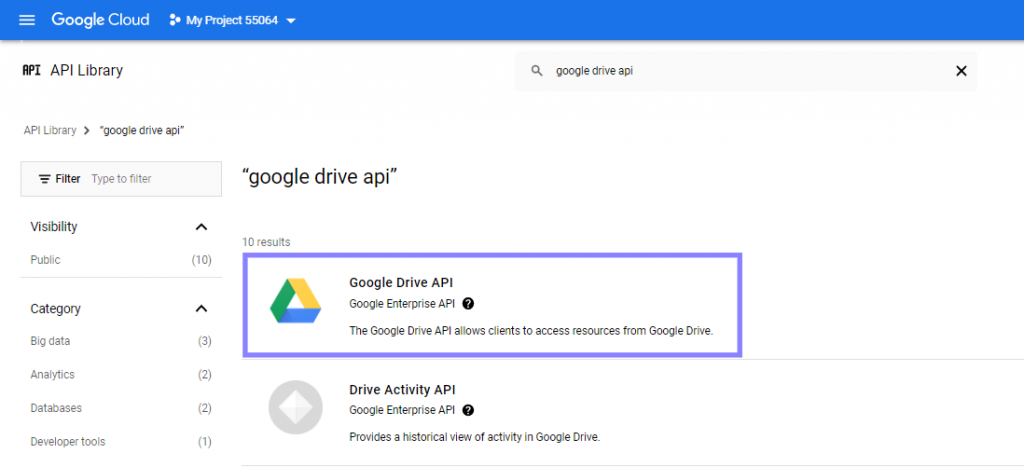
Task: Click help icon beside Drive Activity API enterprise label
Action: (468, 410)
